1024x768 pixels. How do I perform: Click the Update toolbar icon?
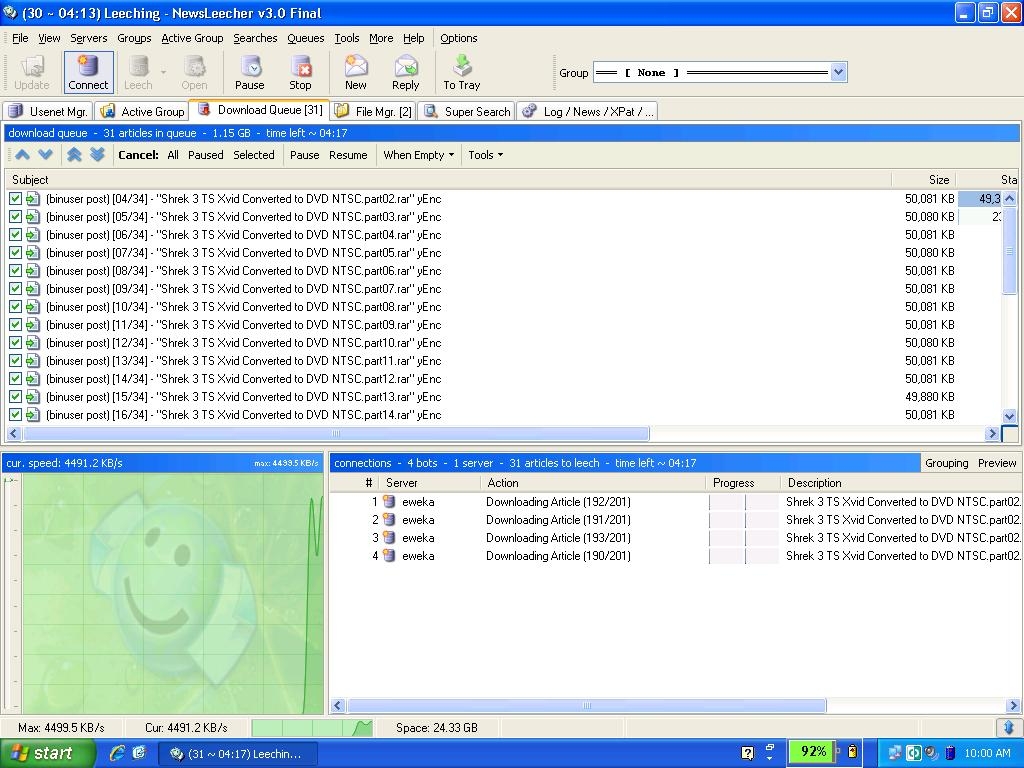coord(31,72)
